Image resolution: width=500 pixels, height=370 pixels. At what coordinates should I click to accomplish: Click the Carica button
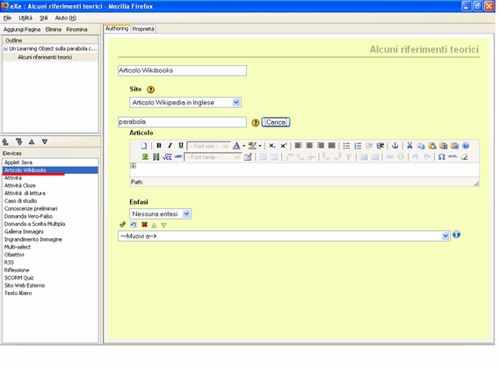276,122
